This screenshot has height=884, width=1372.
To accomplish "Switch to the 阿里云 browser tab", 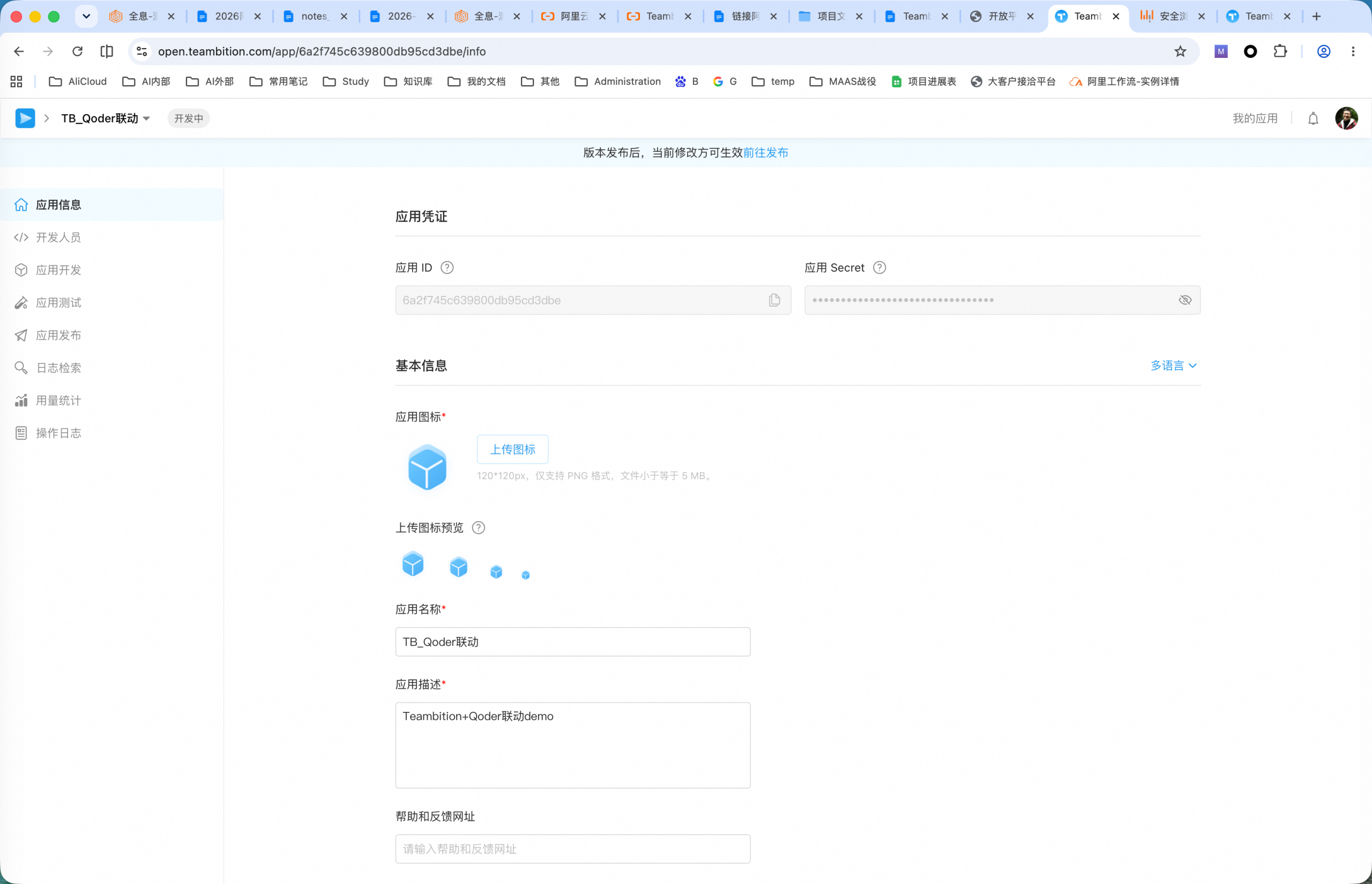I will 574,17.
